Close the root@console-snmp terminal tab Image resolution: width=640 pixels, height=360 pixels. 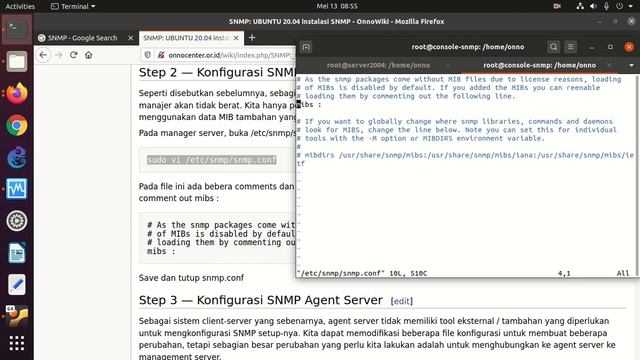point(609,65)
